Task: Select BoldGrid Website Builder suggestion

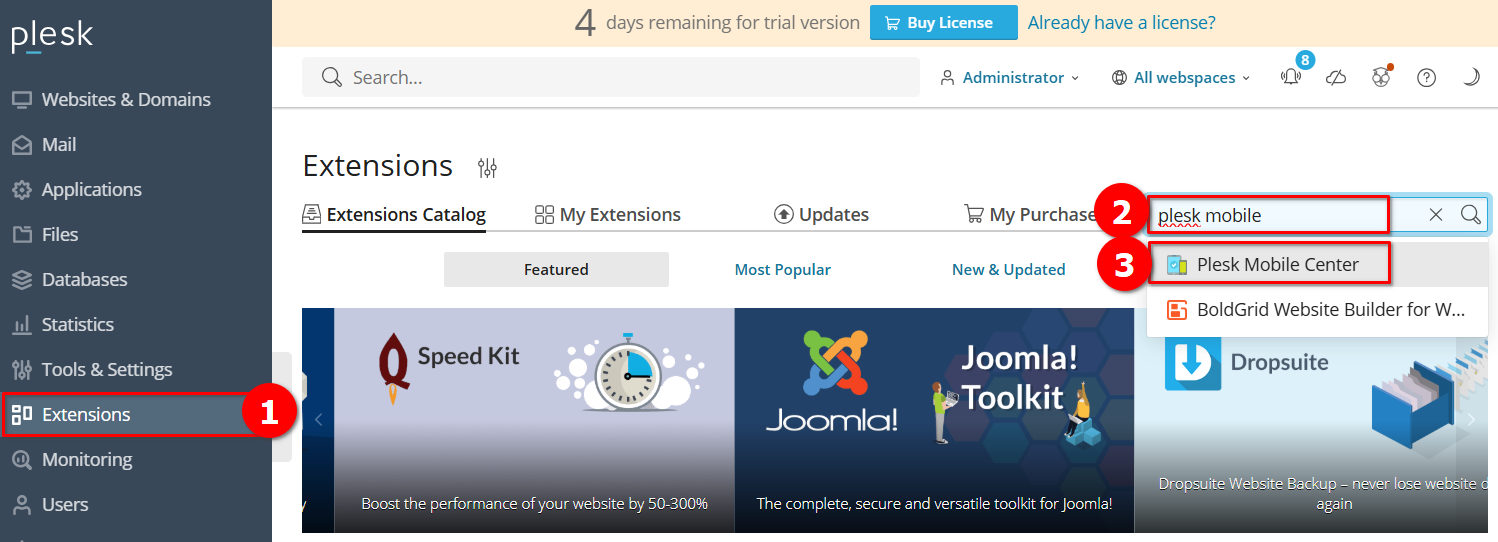Action: [x=1318, y=309]
